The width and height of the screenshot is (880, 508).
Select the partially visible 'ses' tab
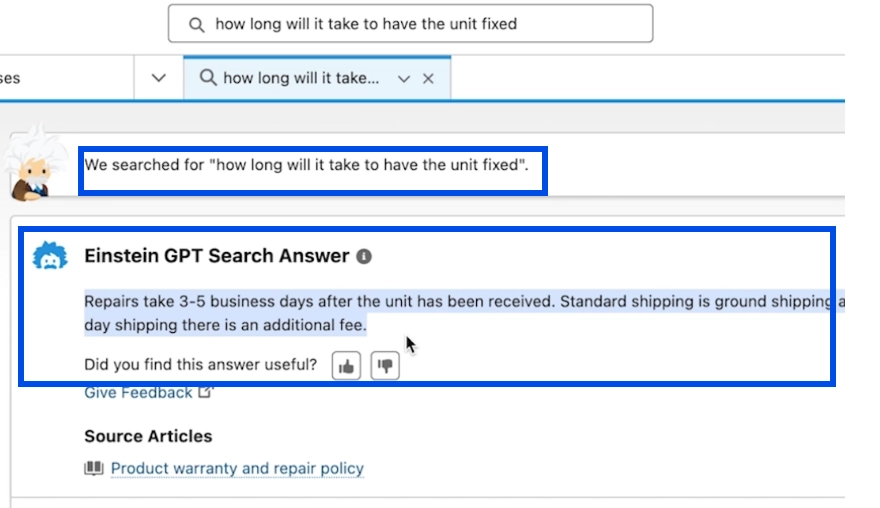[10, 78]
